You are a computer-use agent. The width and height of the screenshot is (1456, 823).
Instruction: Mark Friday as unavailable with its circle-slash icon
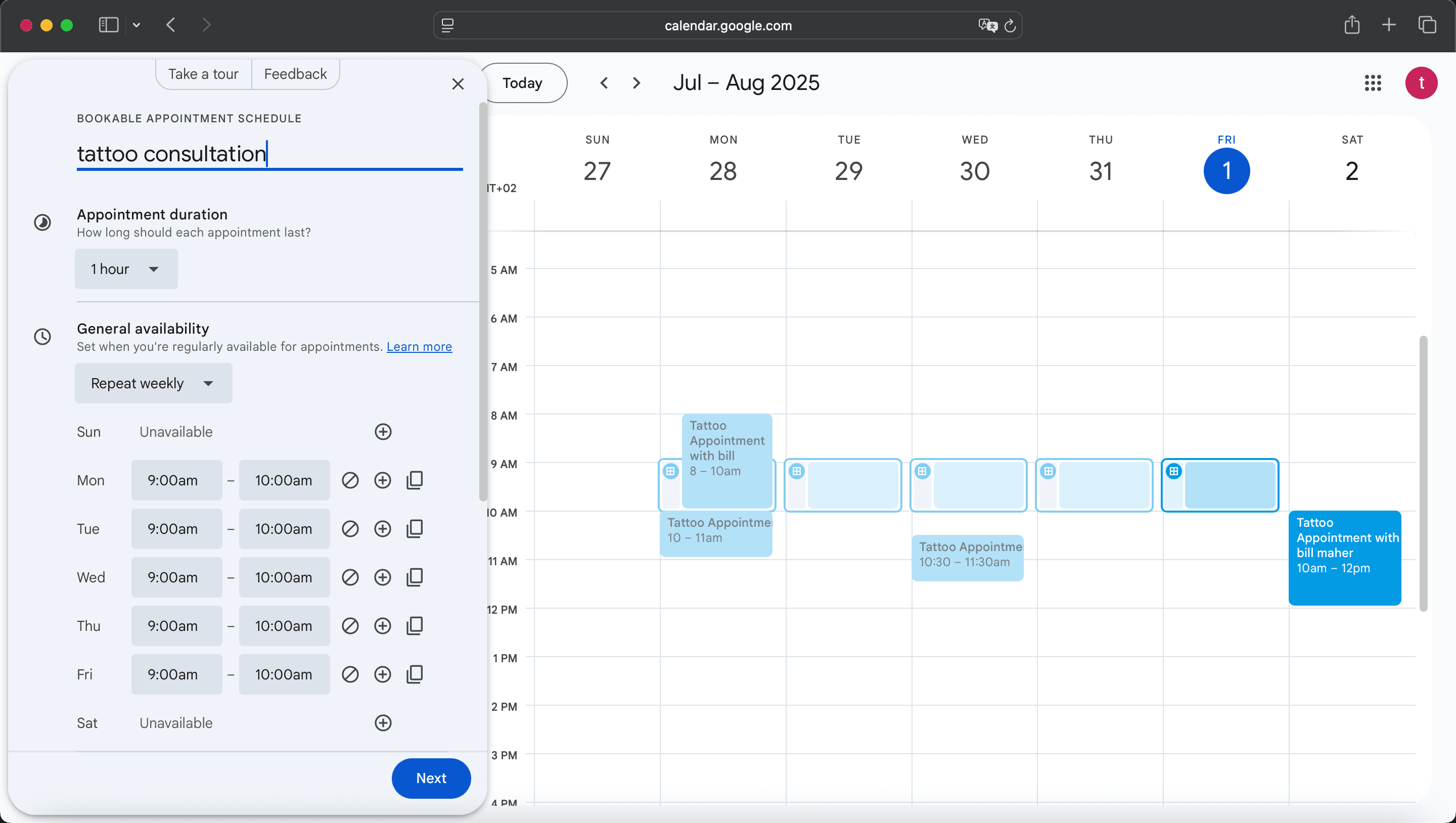coord(350,674)
